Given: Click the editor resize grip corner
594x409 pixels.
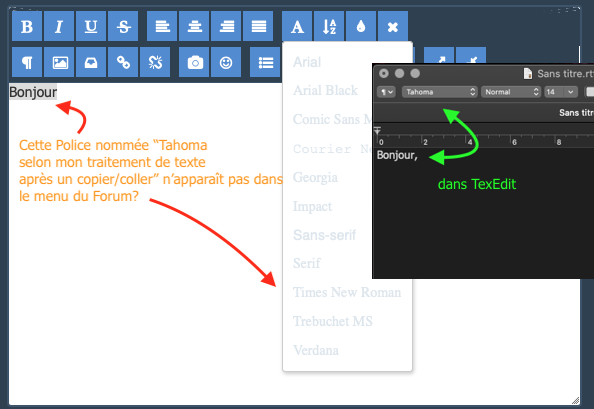Looking at the screenshot, I should 575,401.
